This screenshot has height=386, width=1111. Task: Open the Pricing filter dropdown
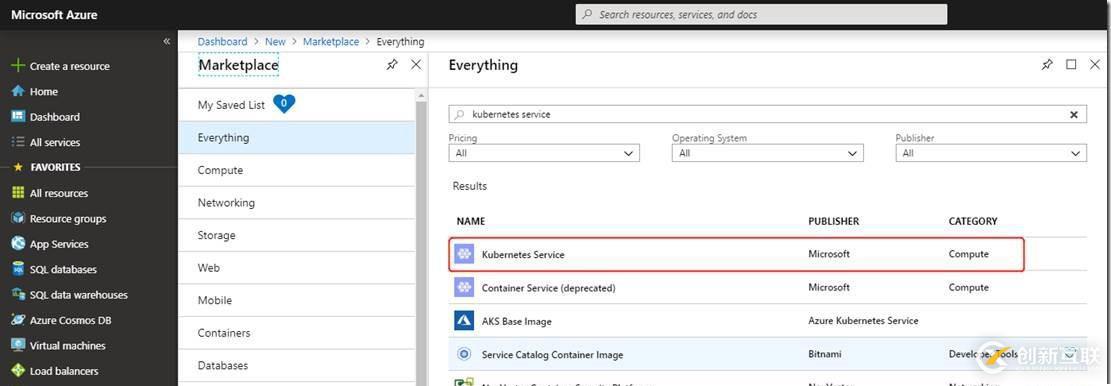(x=544, y=153)
